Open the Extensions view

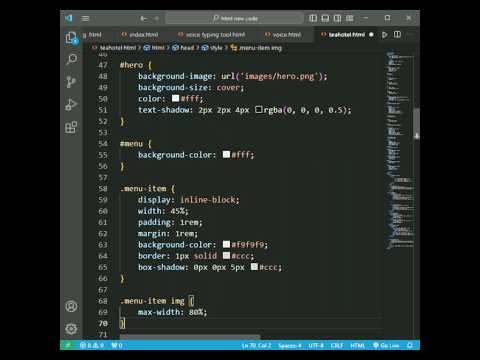[71, 127]
